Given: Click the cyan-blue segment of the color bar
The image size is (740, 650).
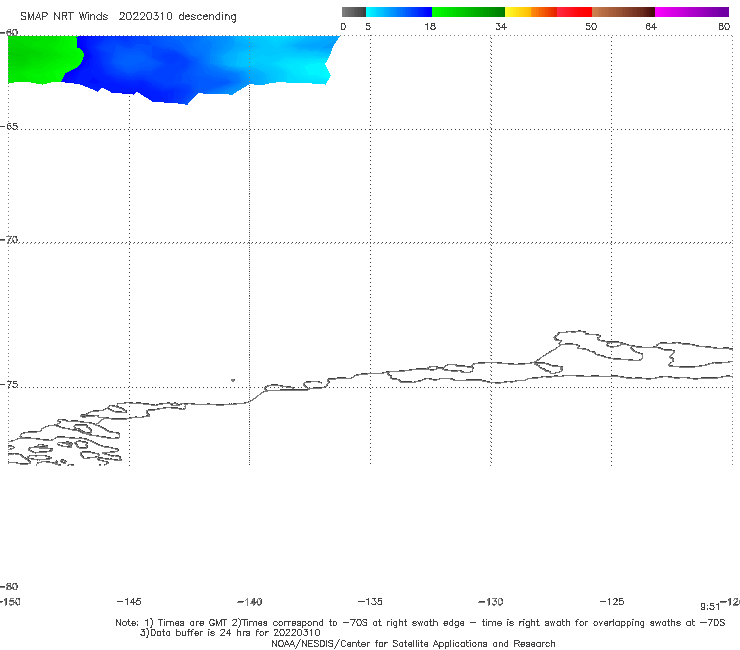Looking at the screenshot, I should pyautogui.click(x=399, y=12).
